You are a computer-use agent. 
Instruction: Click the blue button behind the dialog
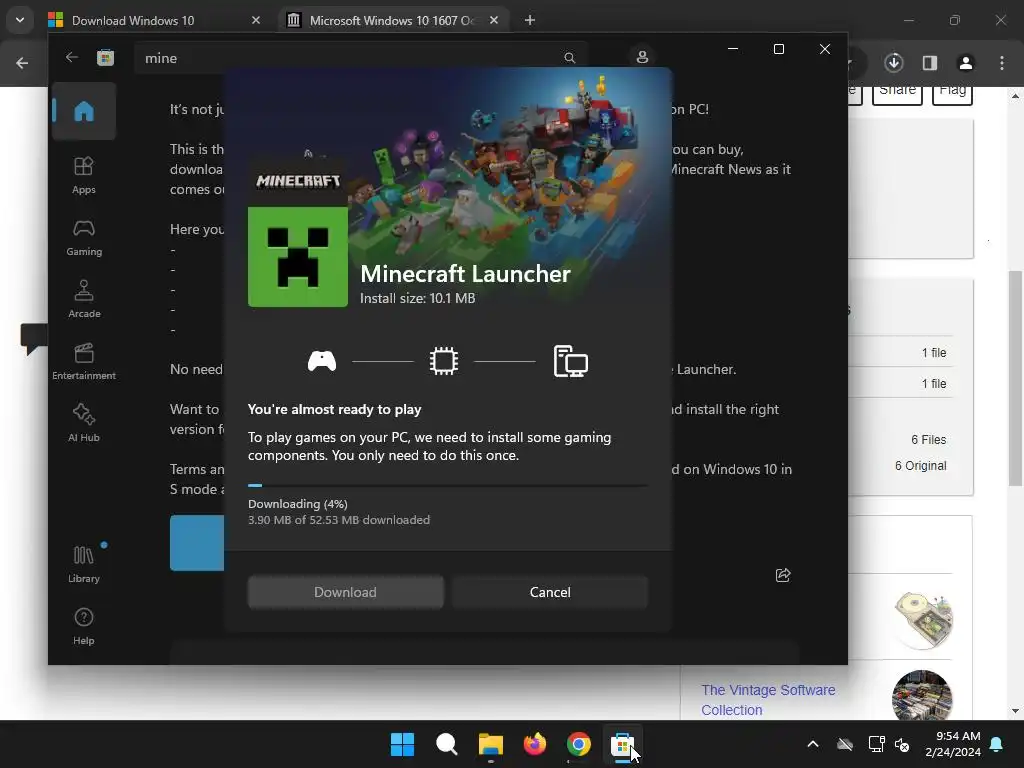197,543
